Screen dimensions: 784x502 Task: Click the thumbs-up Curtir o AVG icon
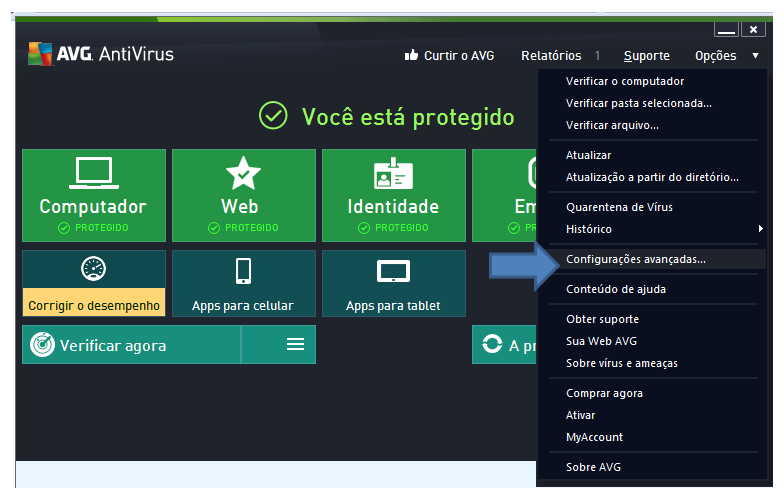click(x=411, y=54)
